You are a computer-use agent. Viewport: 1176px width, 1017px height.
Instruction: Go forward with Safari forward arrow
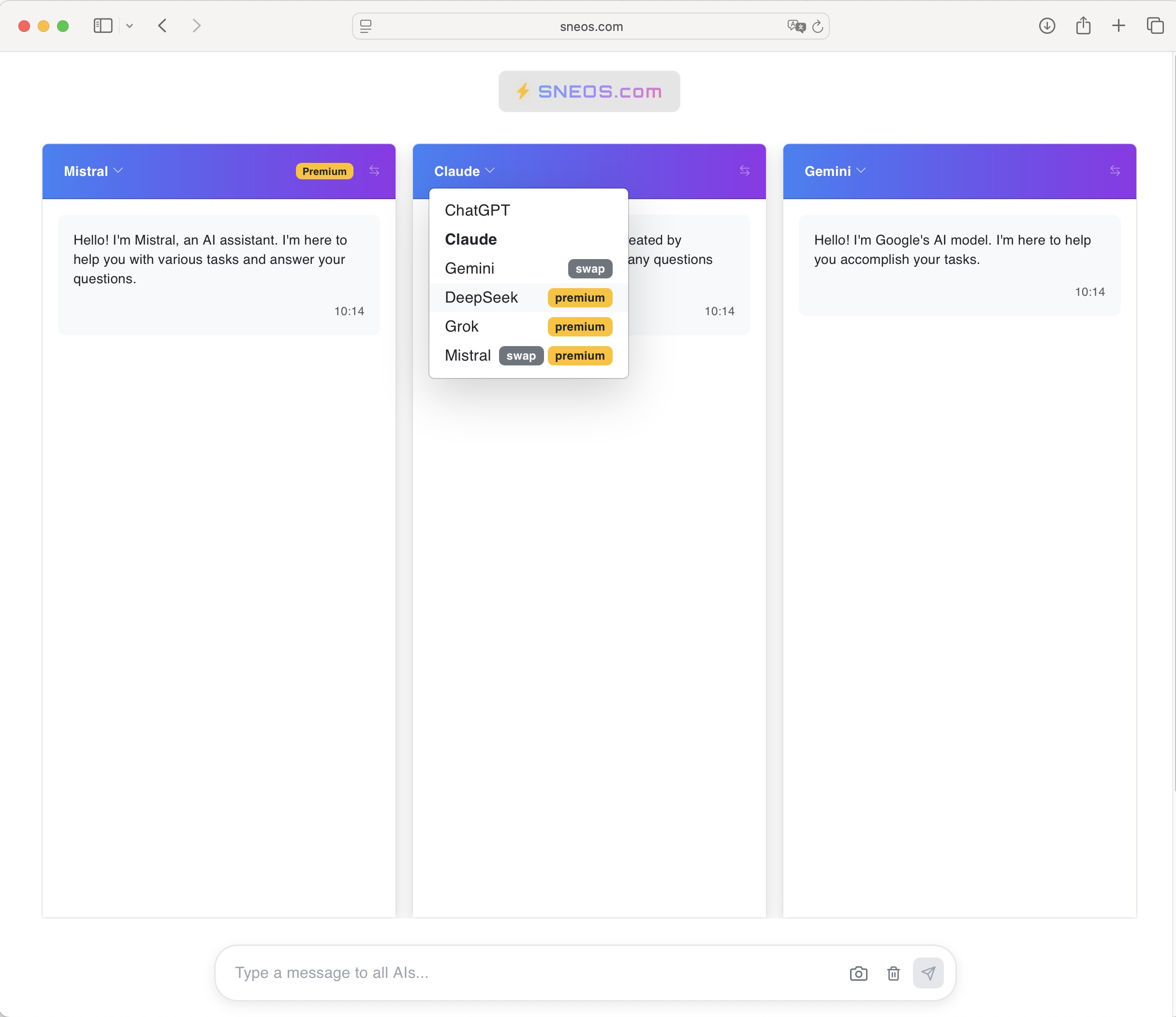196,26
